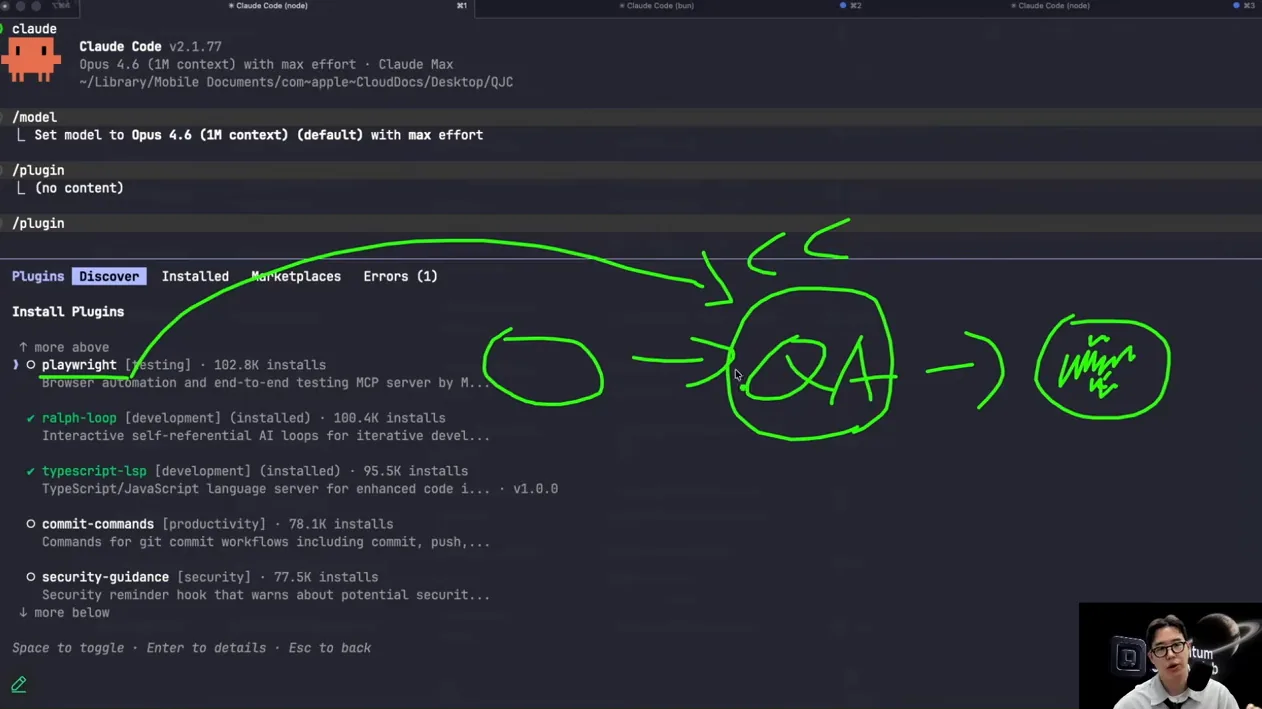Image resolution: width=1262 pixels, height=709 pixels.
Task: Click the '[productivity]' category tag
Action: pyautogui.click(x=214, y=524)
